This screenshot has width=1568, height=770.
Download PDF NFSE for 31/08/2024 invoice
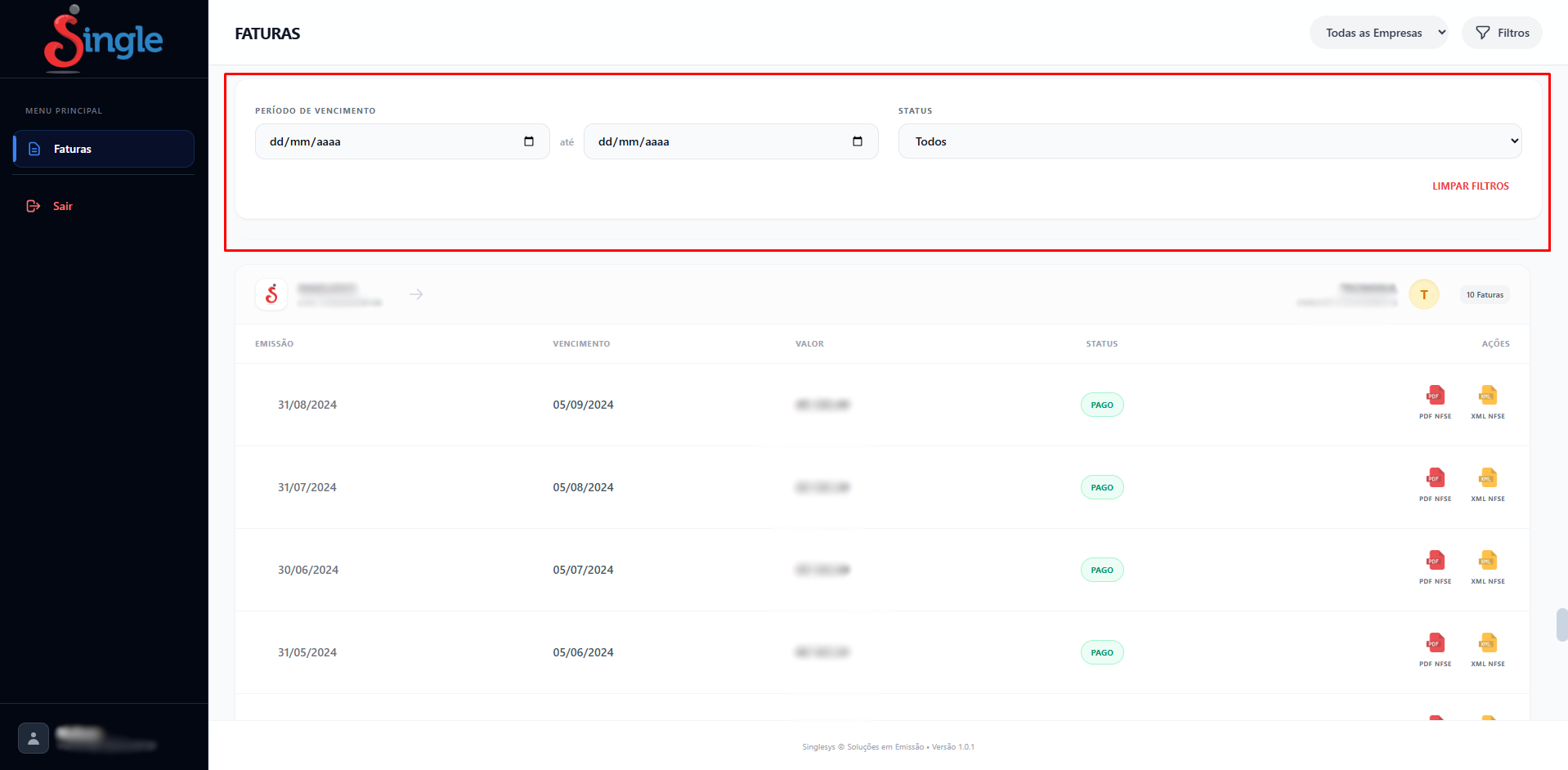click(x=1436, y=402)
